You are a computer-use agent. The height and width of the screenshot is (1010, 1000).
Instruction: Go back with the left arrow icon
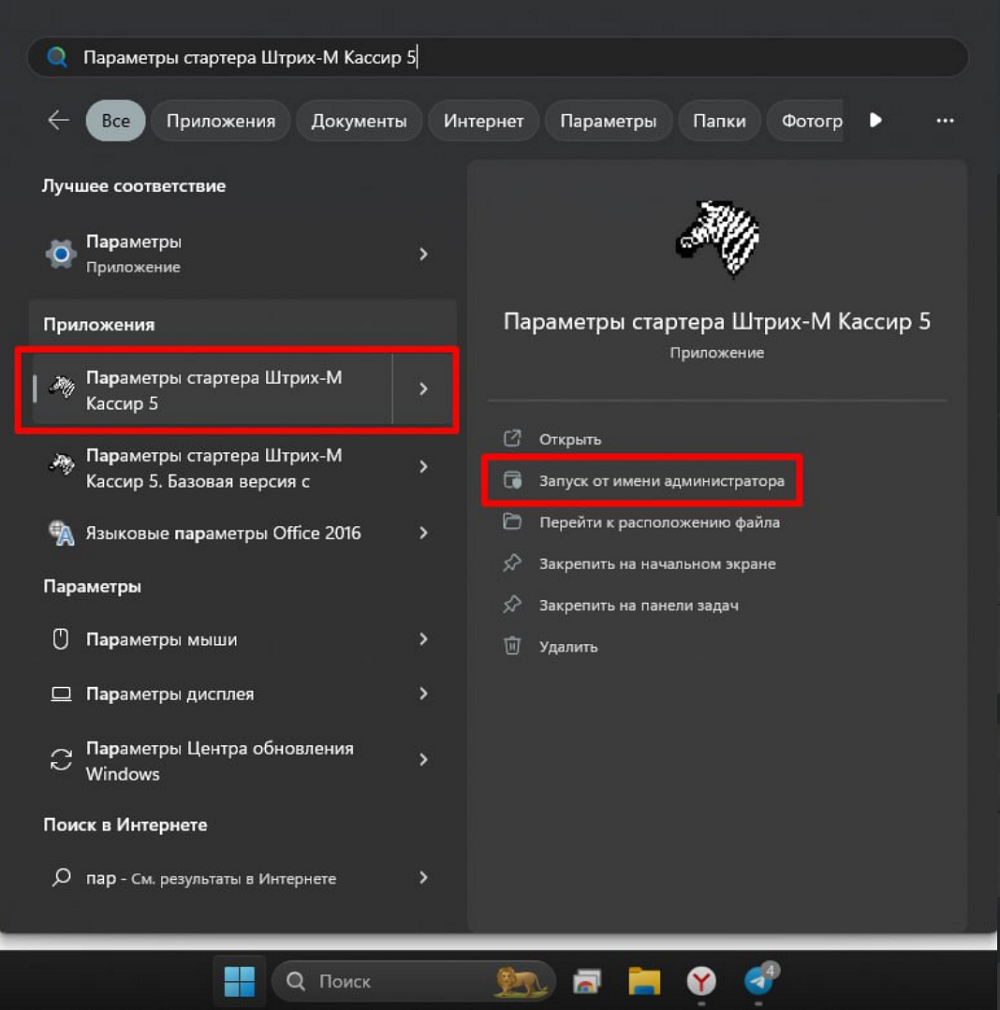pyautogui.click(x=59, y=120)
